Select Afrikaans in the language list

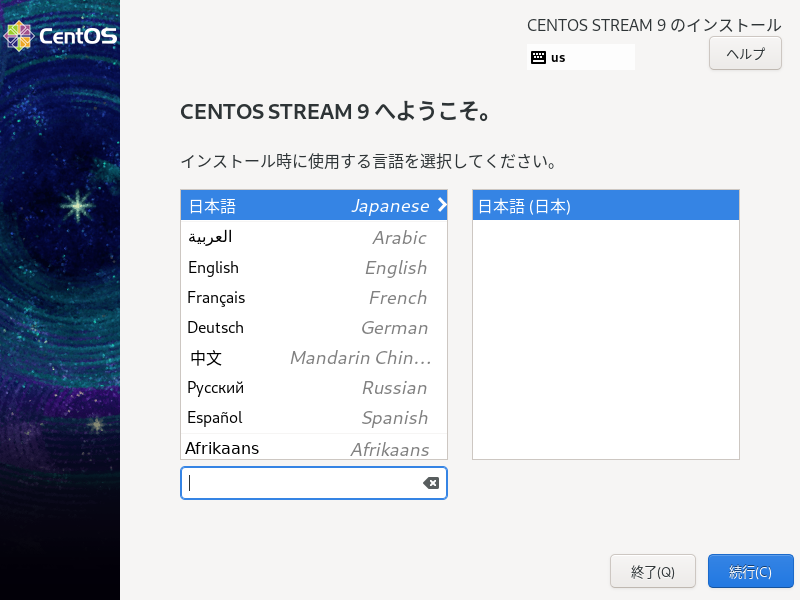pyautogui.click(x=314, y=447)
